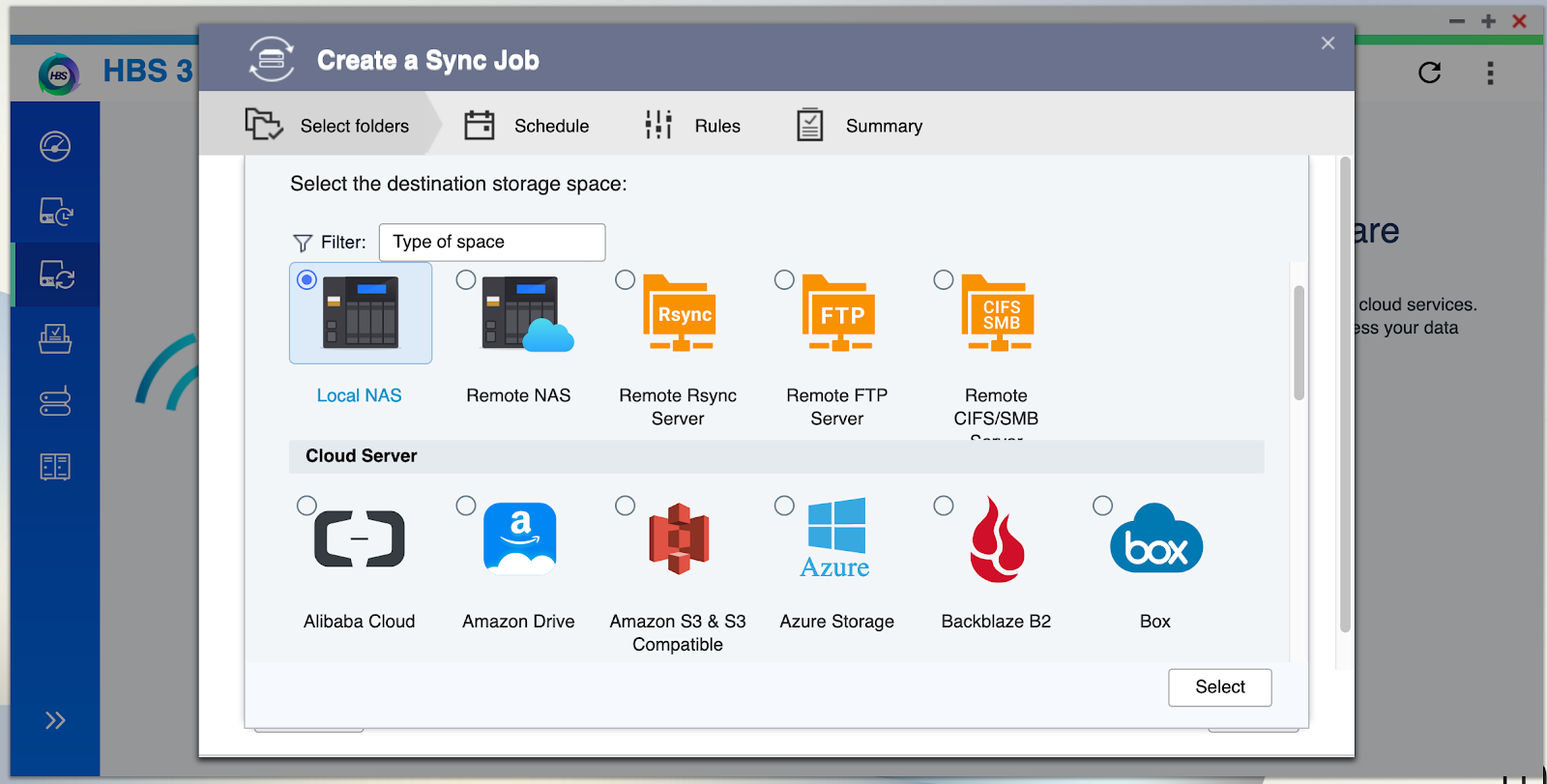
Task: Open the Services sidebar icon
Action: click(55, 401)
